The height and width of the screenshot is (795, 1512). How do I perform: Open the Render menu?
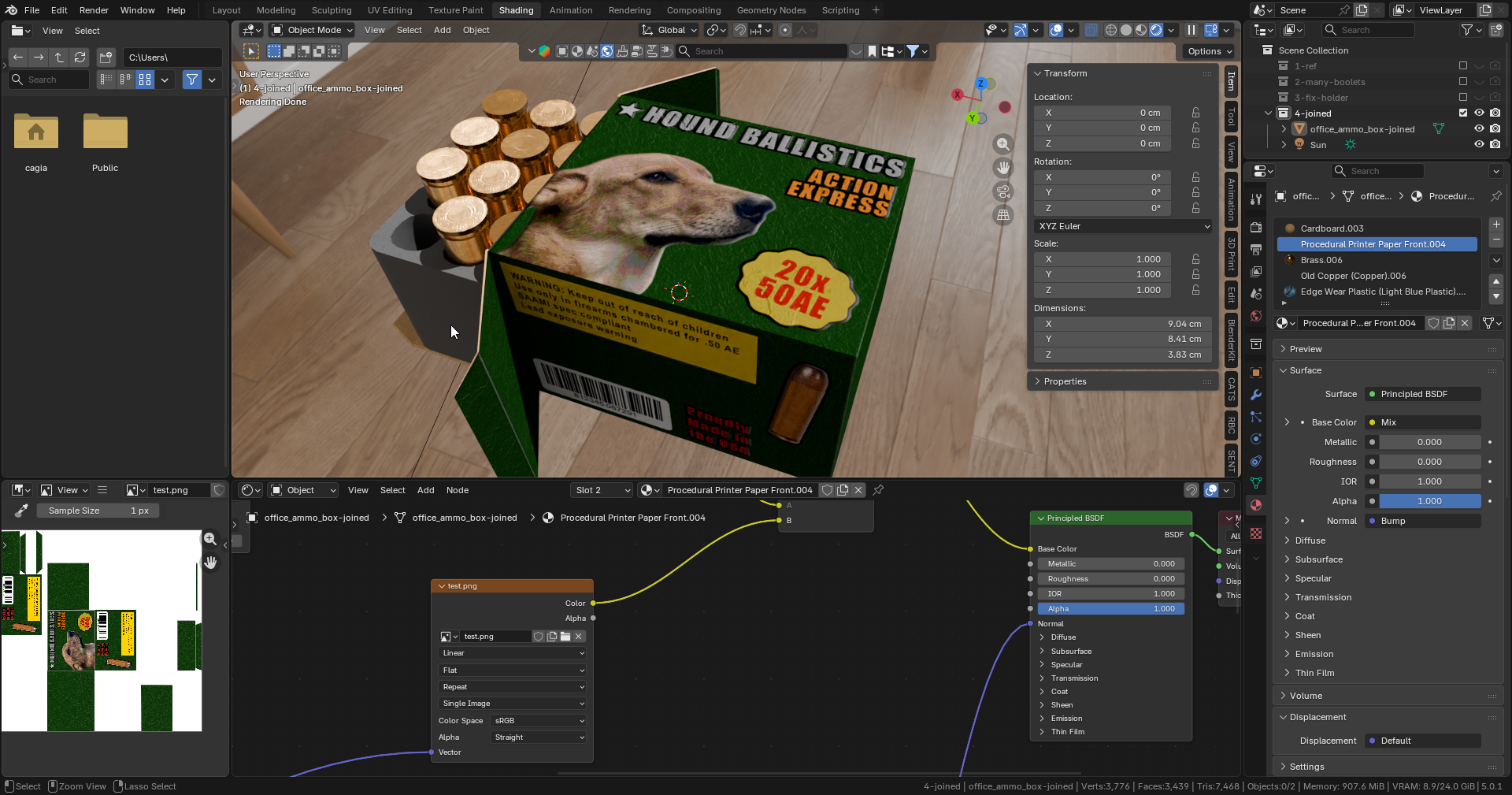[94, 10]
